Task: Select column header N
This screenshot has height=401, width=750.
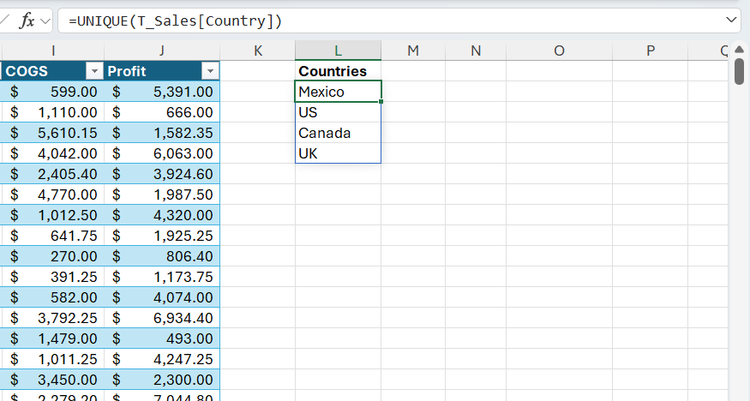Action: (475, 50)
